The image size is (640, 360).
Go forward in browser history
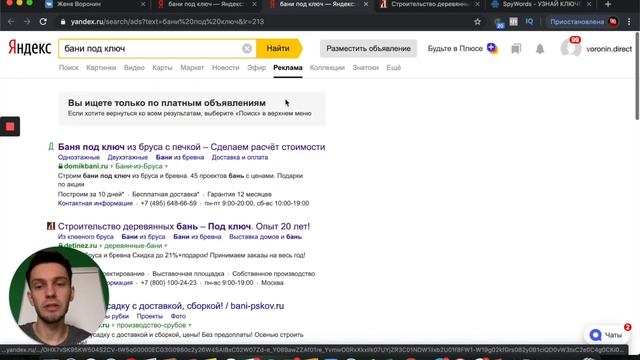coord(27,22)
